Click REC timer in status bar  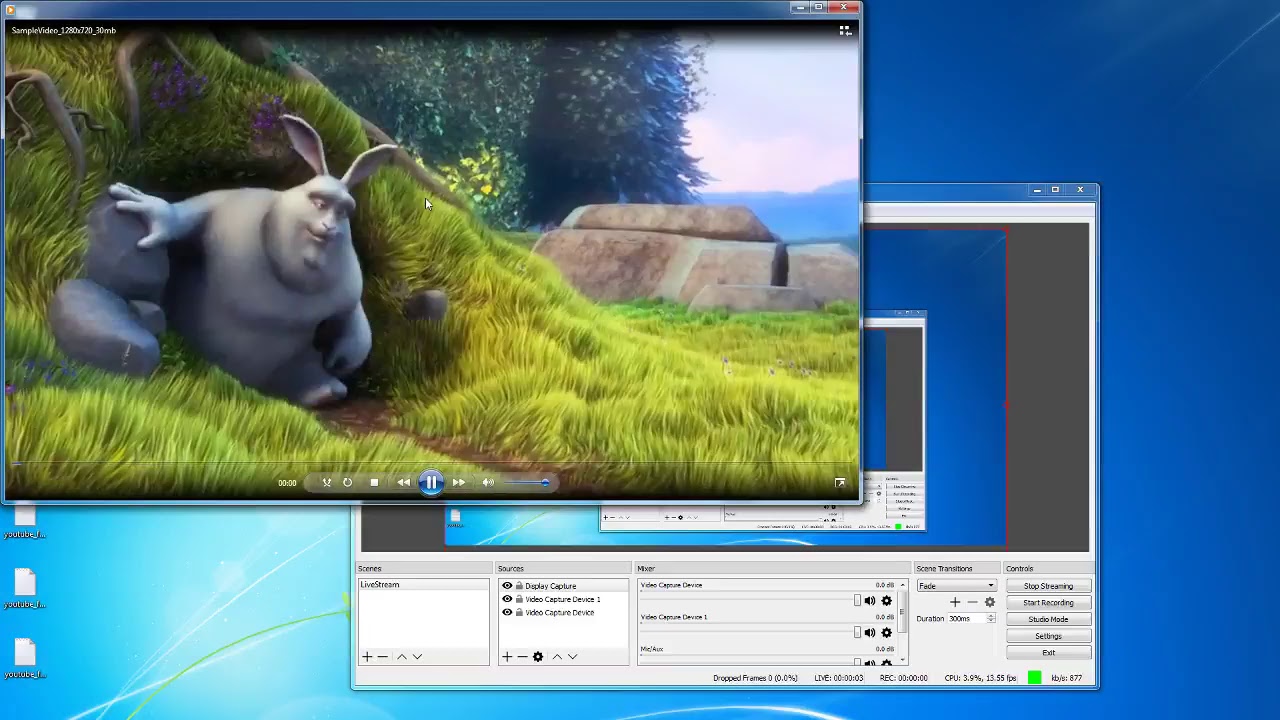tap(903, 678)
